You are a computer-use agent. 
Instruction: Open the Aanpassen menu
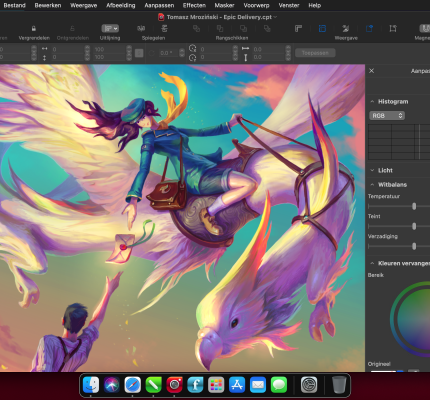(x=159, y=5)
